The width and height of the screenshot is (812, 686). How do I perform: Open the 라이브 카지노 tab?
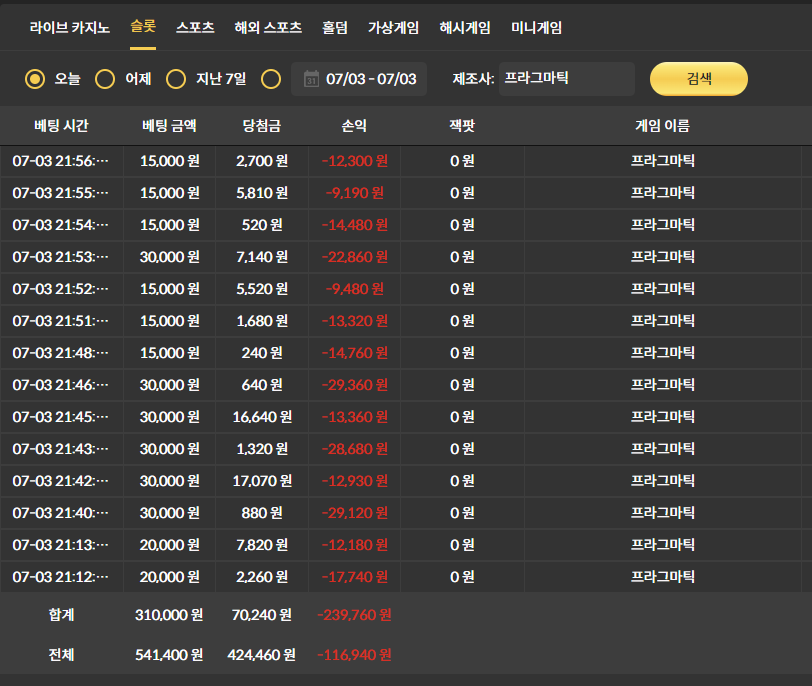[69, 27]
